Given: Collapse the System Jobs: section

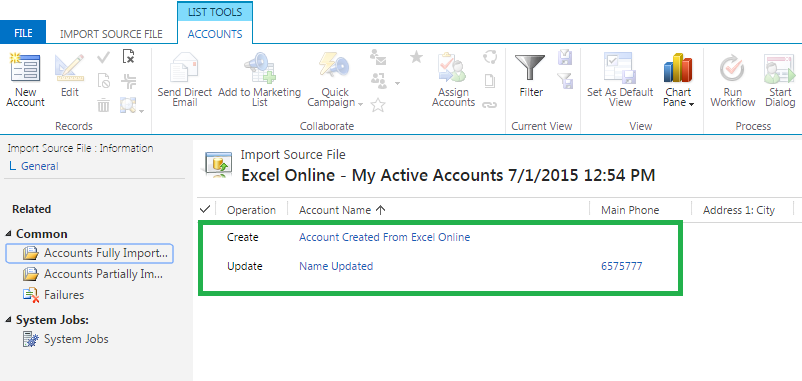Looking at the screenshot, I should pyautogui.click(x=8, y=320).
